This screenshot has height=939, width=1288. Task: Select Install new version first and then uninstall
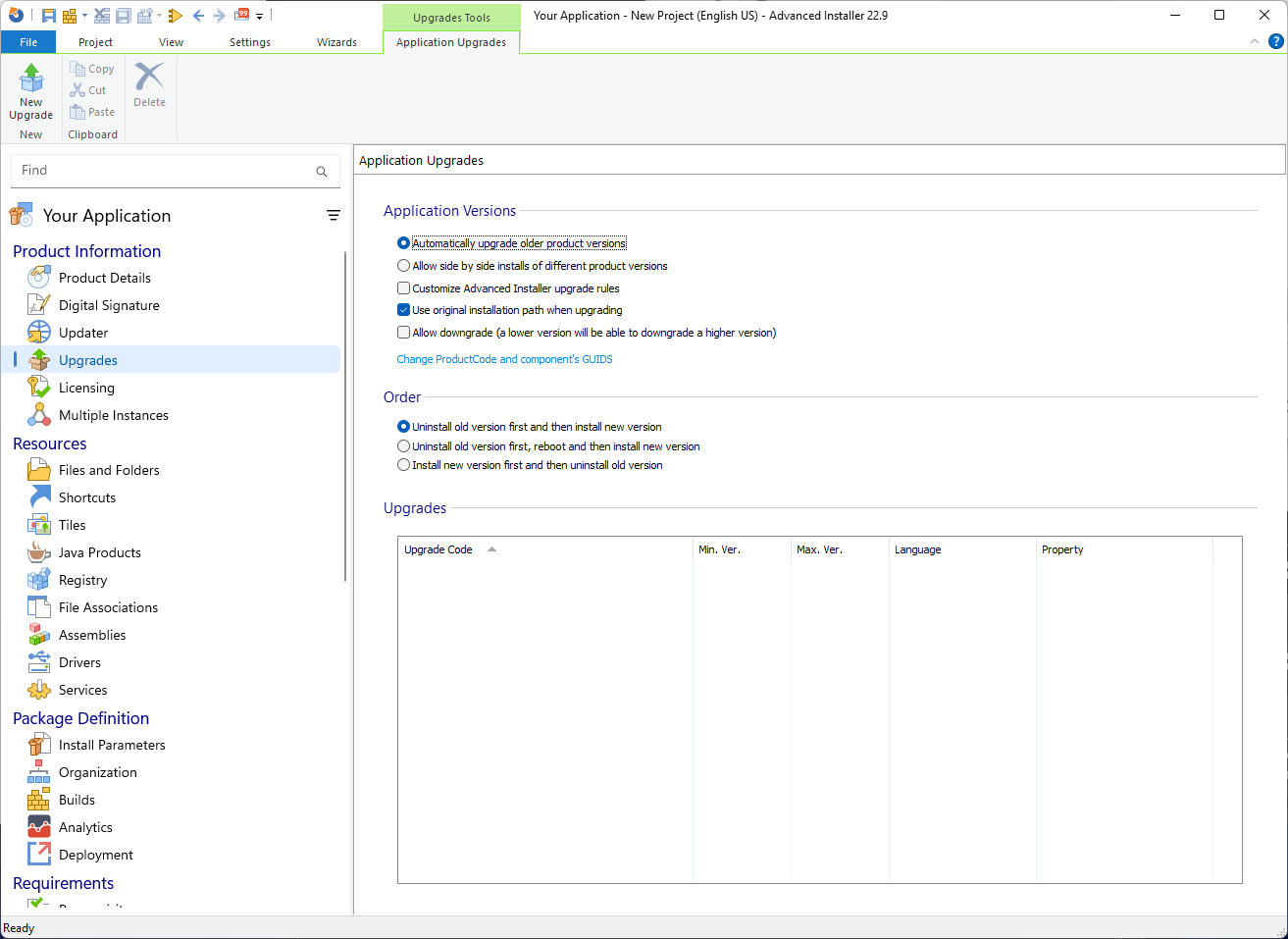(x=403, y=465)
